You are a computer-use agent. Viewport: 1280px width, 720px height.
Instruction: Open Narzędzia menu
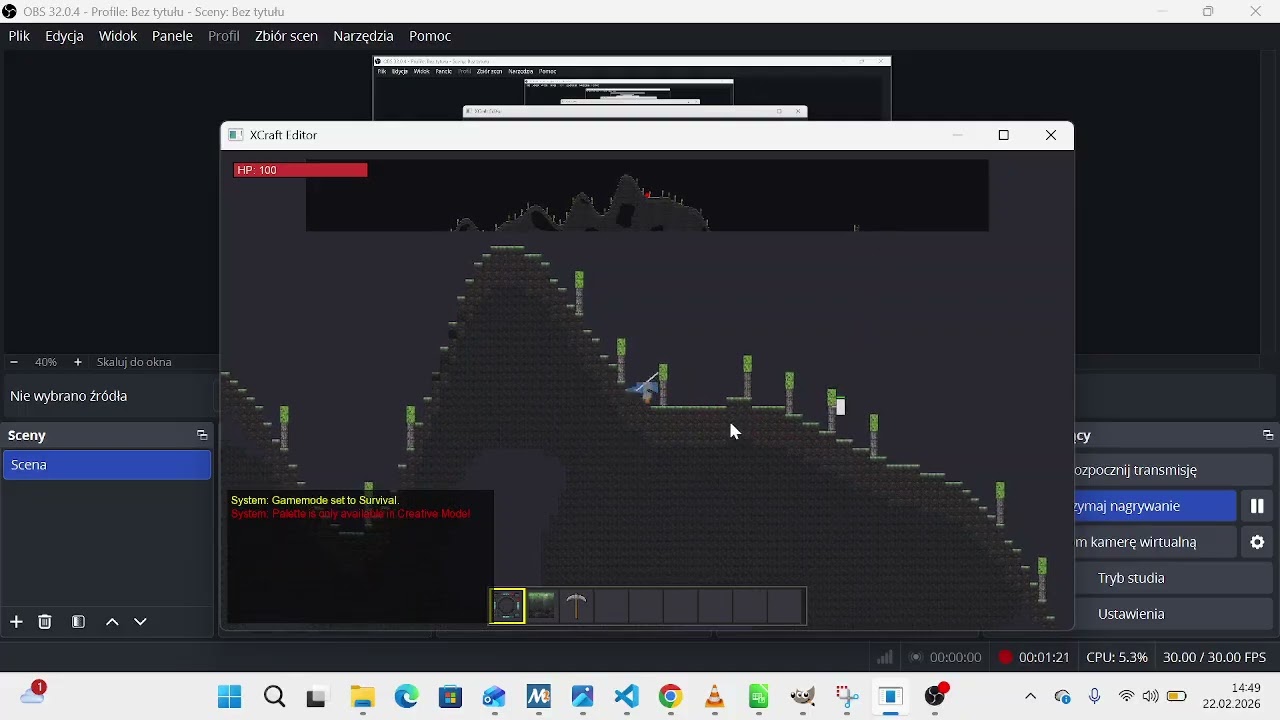[363, 36]
